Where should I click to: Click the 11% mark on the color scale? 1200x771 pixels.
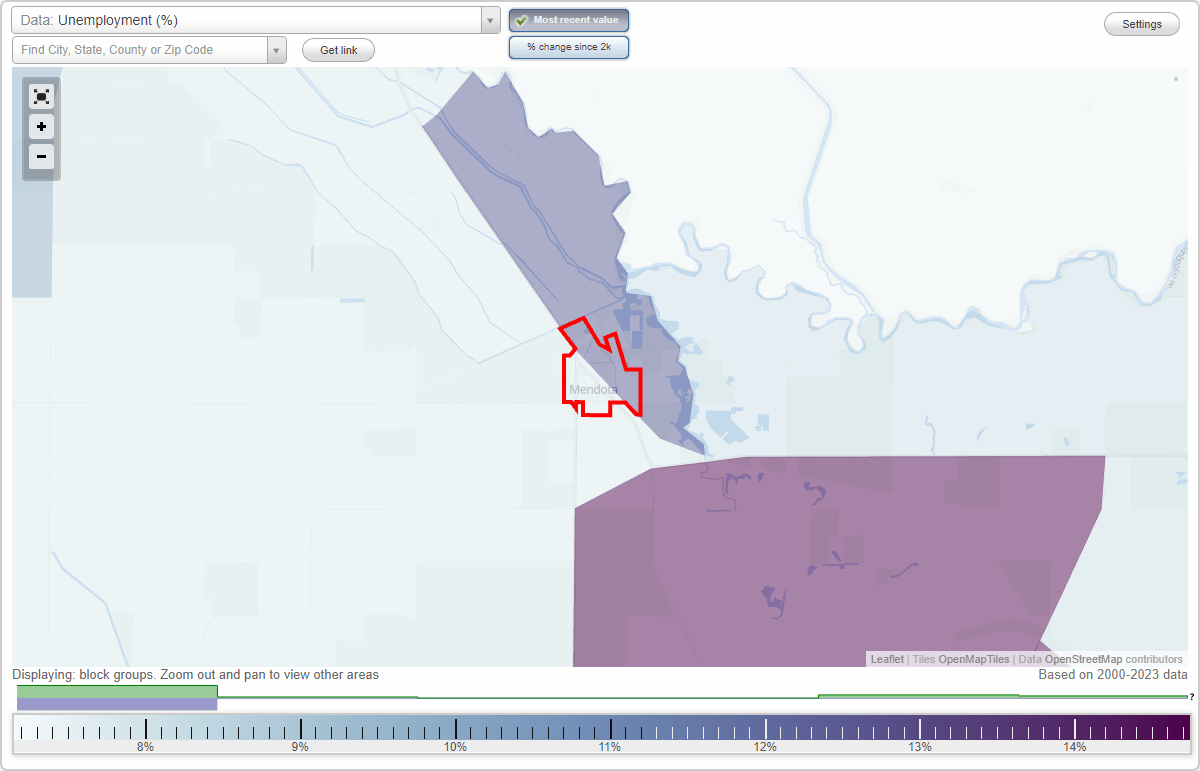[610, 731]
